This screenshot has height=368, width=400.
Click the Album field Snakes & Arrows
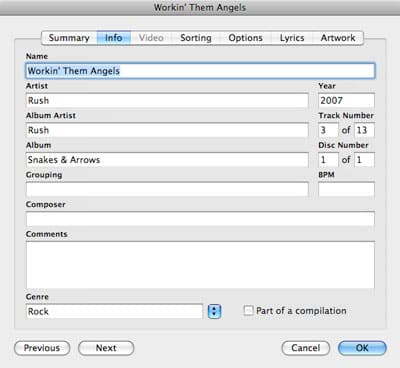[x=167, y=160]
